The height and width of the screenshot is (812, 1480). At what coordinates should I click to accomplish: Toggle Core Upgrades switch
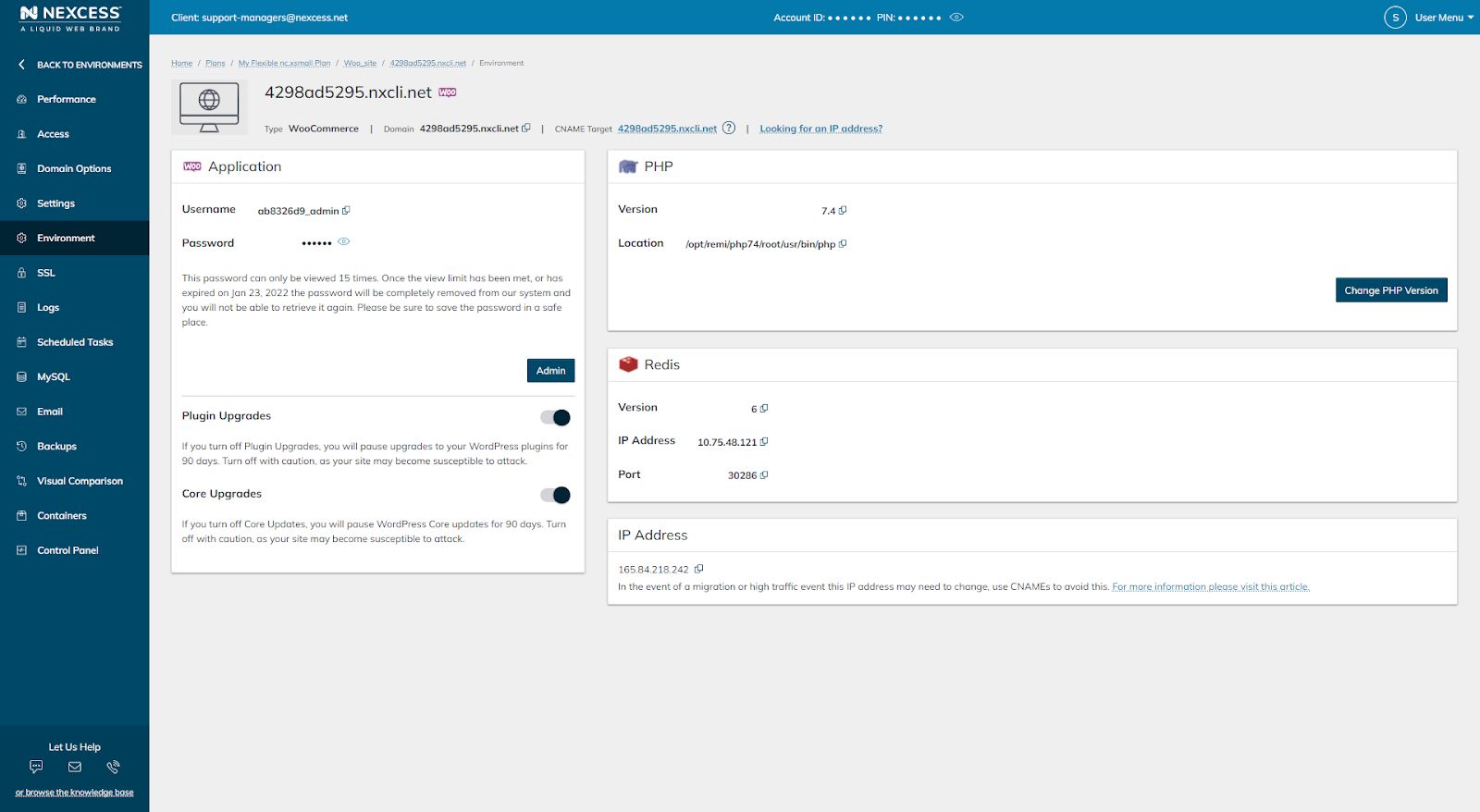(555, 495)
